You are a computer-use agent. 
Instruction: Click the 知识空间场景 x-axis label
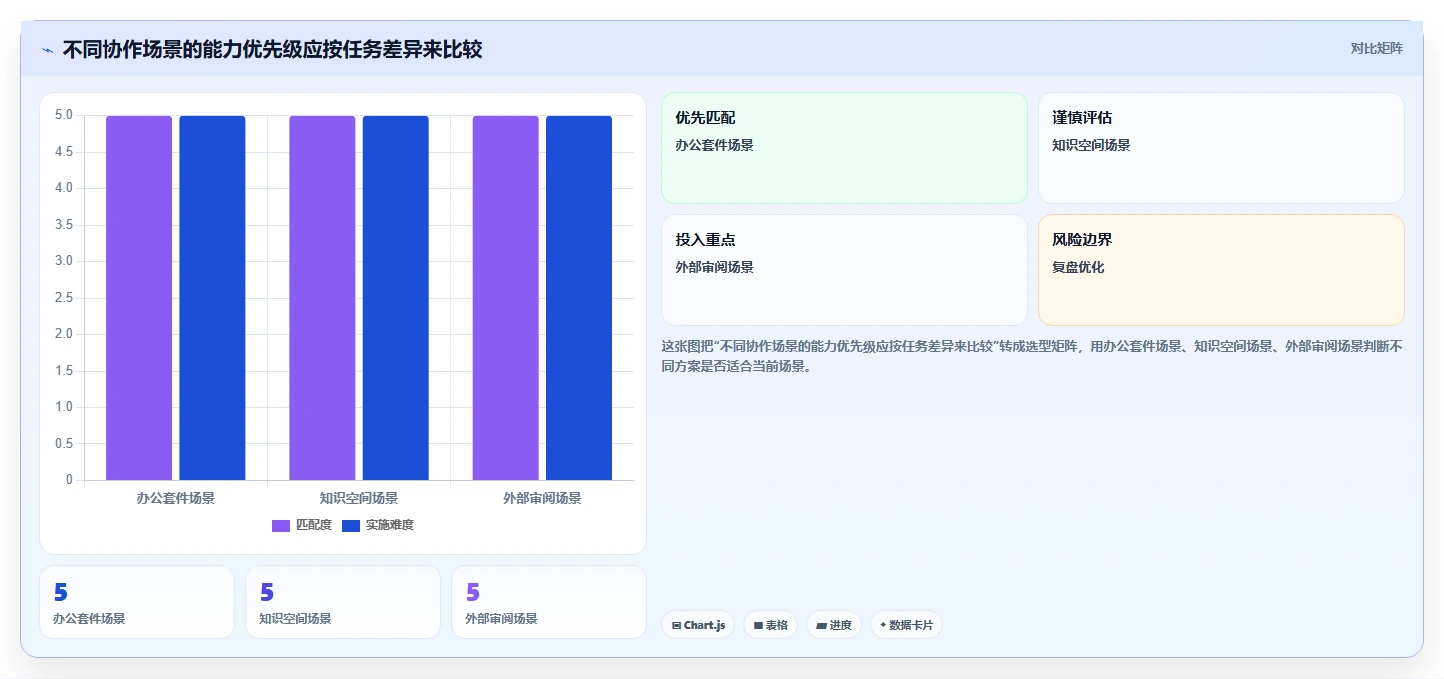pyautogui.click(x=359, y=498)
